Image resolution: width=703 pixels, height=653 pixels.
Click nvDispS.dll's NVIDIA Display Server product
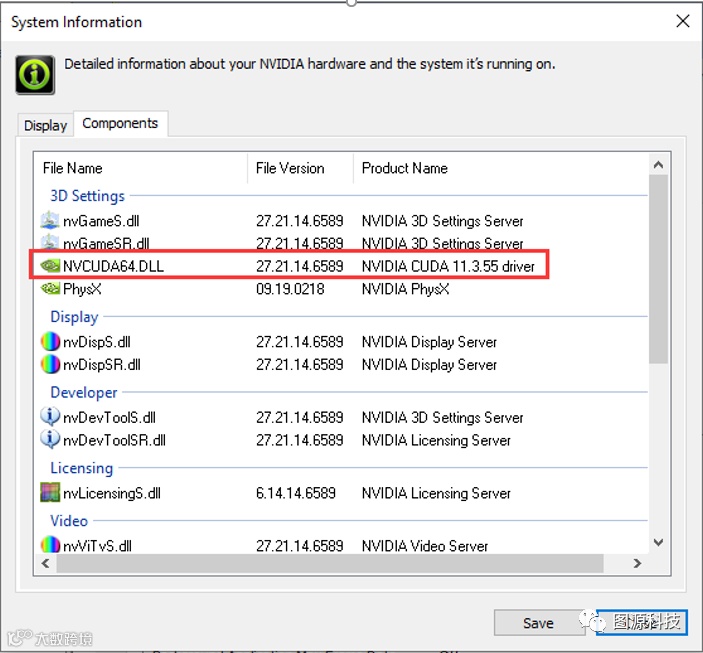[x=429, y=342]
